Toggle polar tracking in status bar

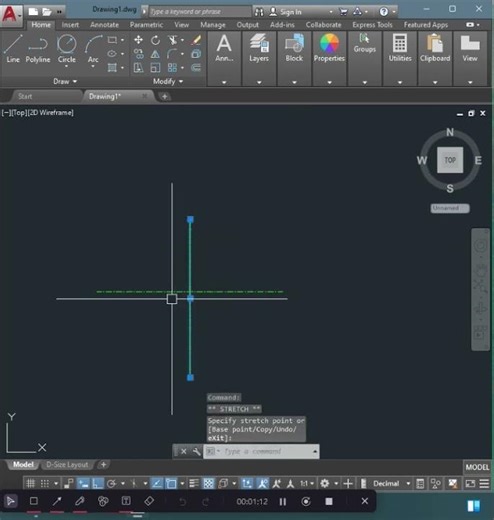[x=112, y=483]
